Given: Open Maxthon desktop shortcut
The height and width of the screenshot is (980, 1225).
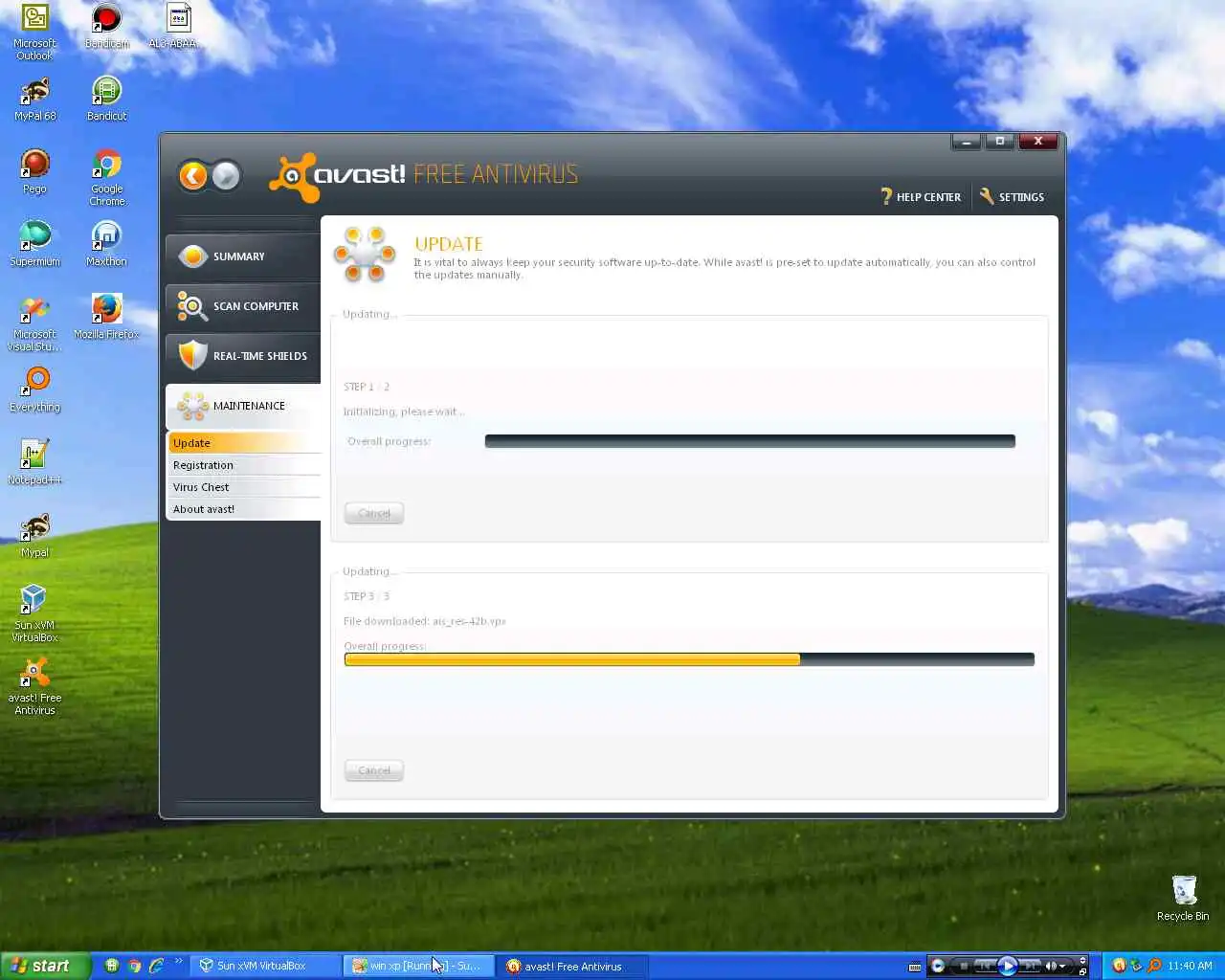Looking at the screenshot, I should pos(106,245).
